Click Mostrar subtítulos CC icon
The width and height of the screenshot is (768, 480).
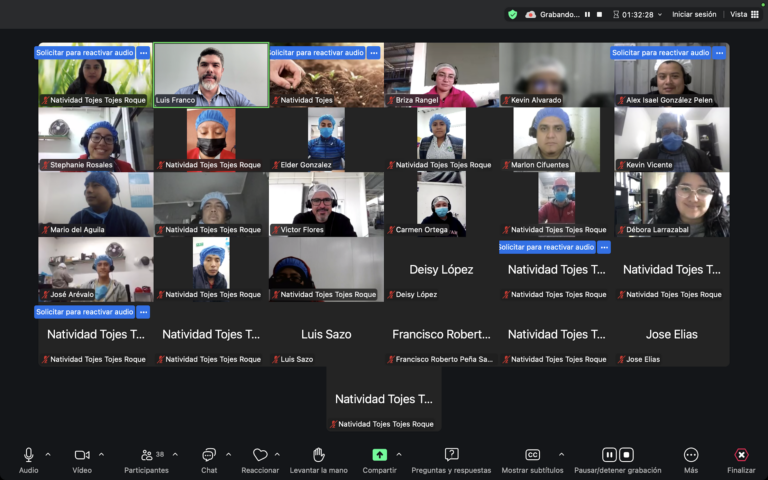pos(532,455)
